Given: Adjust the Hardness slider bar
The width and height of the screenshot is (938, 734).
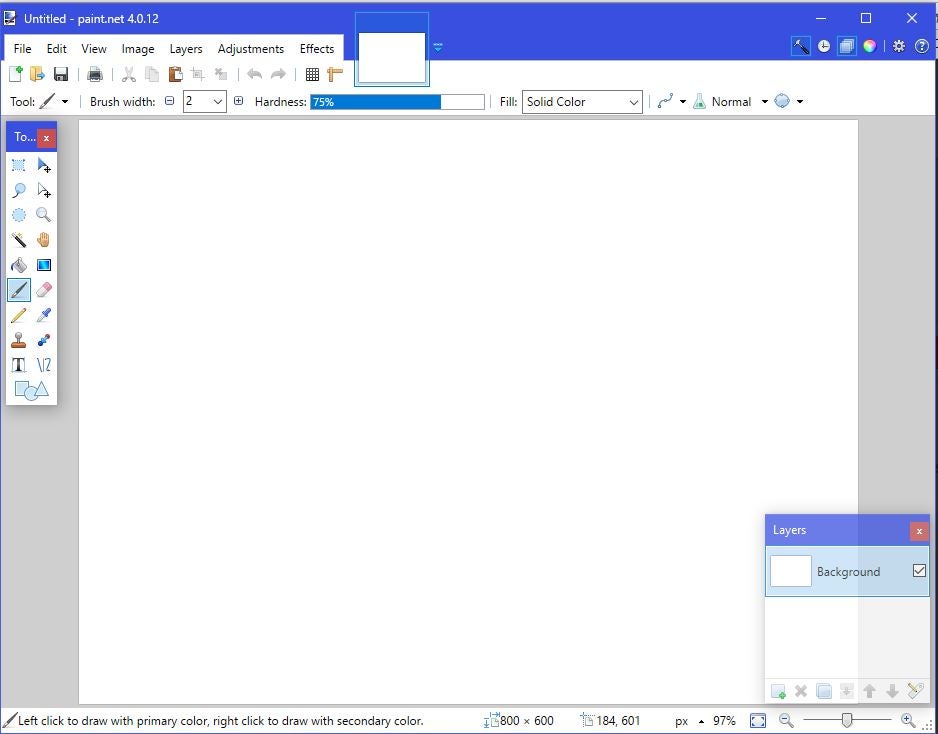Looking at the screenshot, I should pos(397,102).
